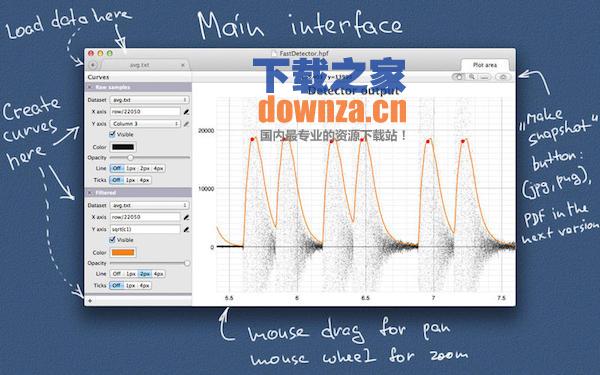
Task: Open Dataset dropdown in Filtered section
Action: click(x=149, y=205)
